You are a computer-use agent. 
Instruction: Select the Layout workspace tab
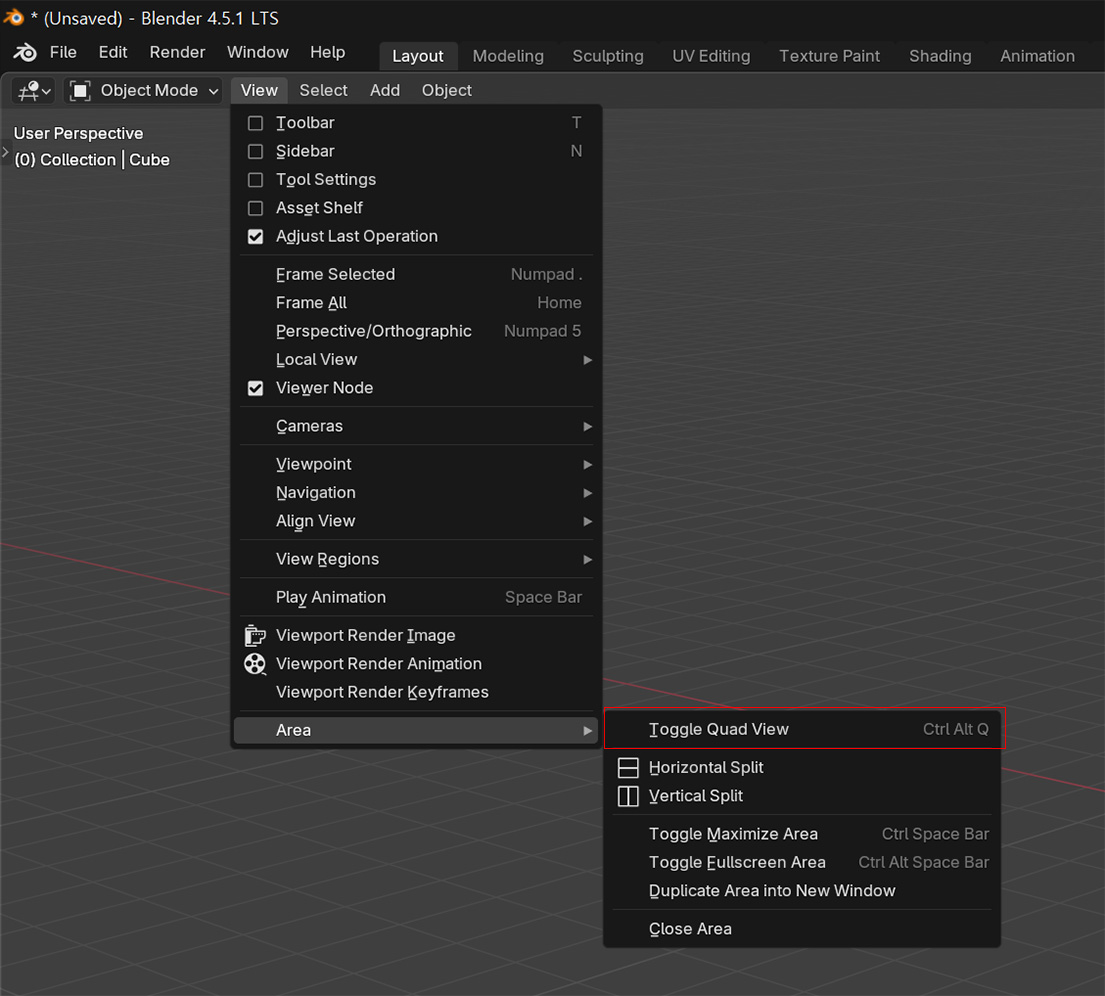pyautogui.click(x=418, y=56)
